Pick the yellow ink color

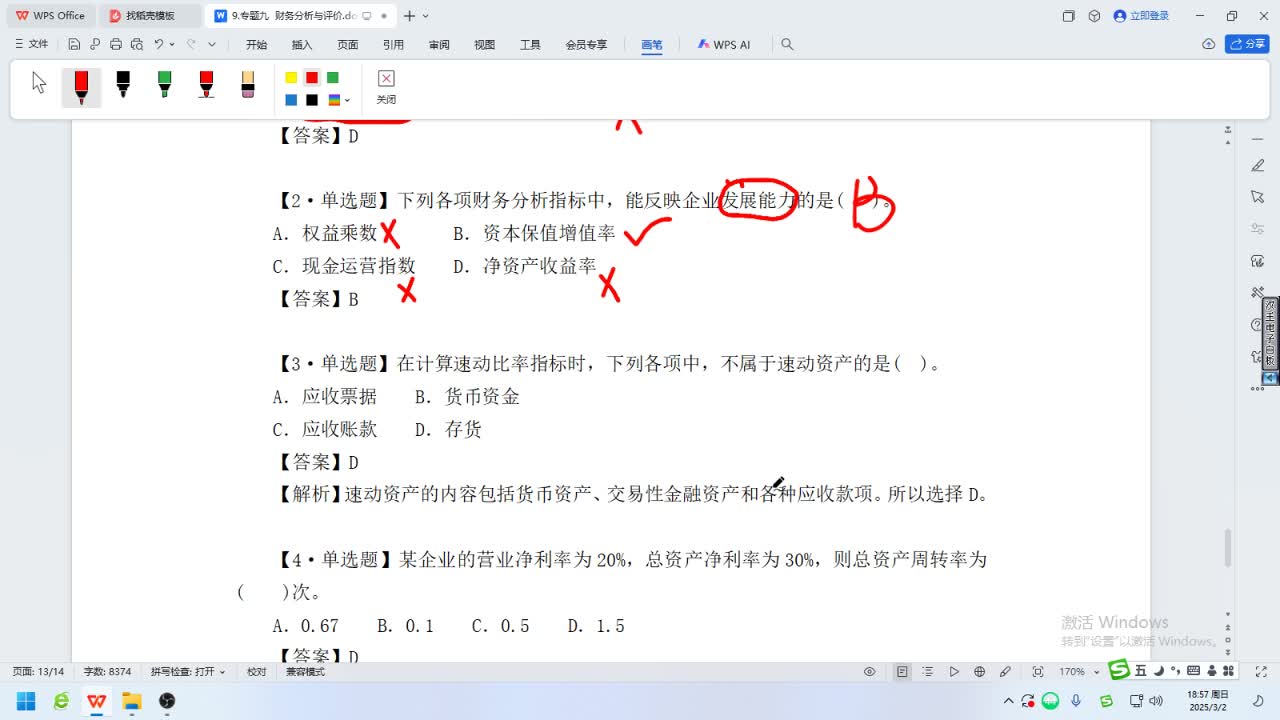[x=291, y=78]
